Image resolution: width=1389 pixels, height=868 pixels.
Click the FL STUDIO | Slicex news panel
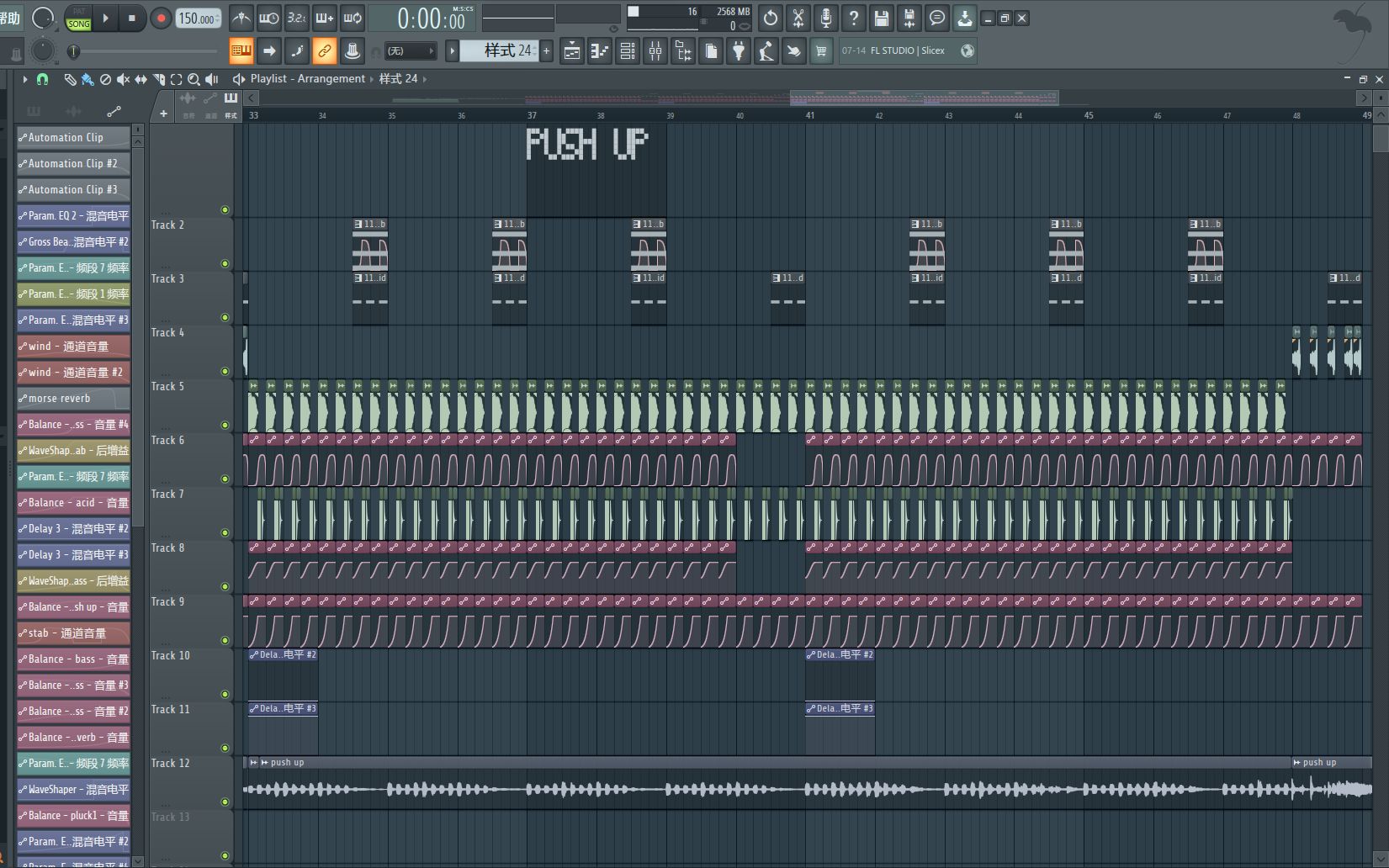908,51
